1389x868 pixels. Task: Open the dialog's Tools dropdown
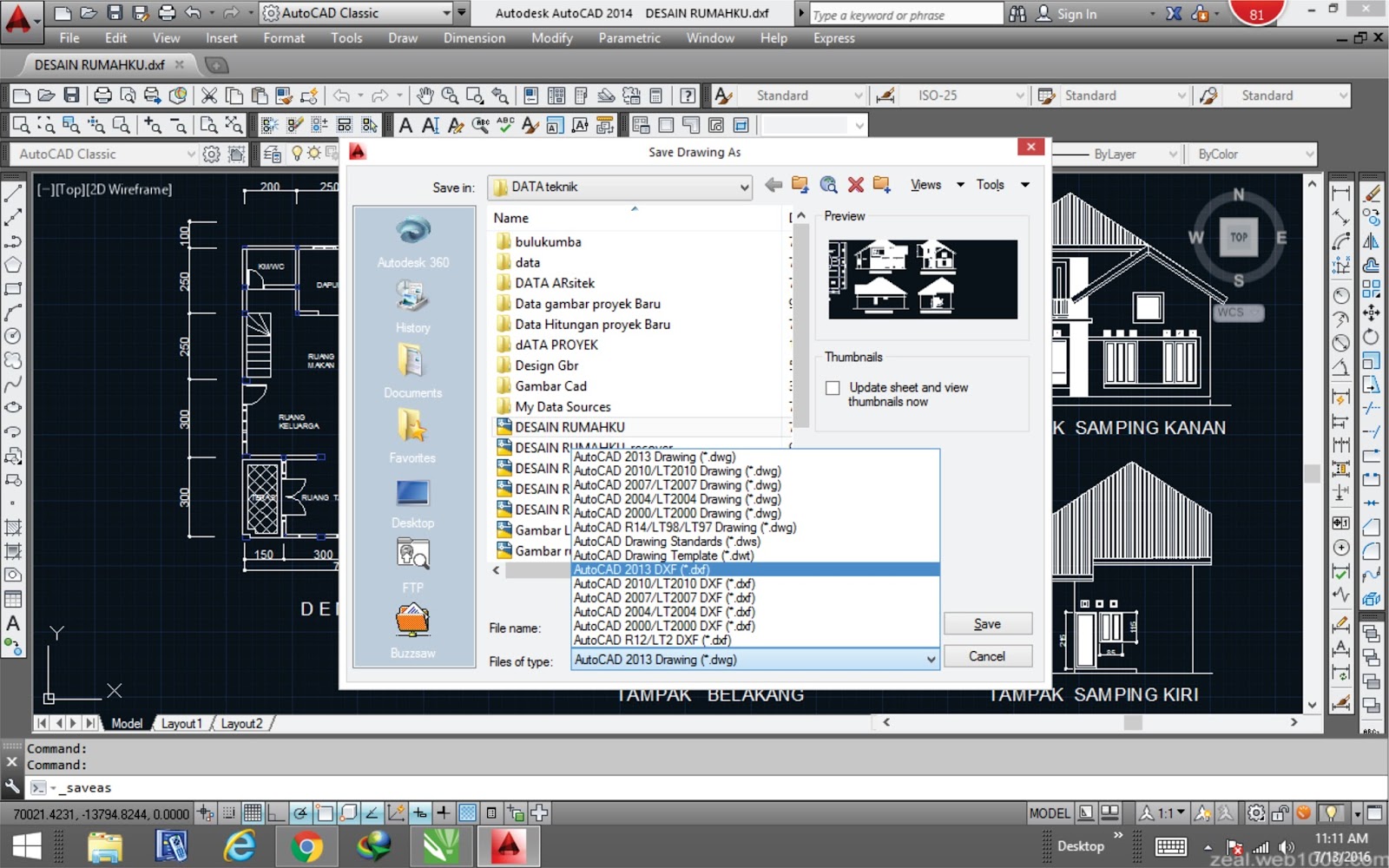click(1003, 185)
